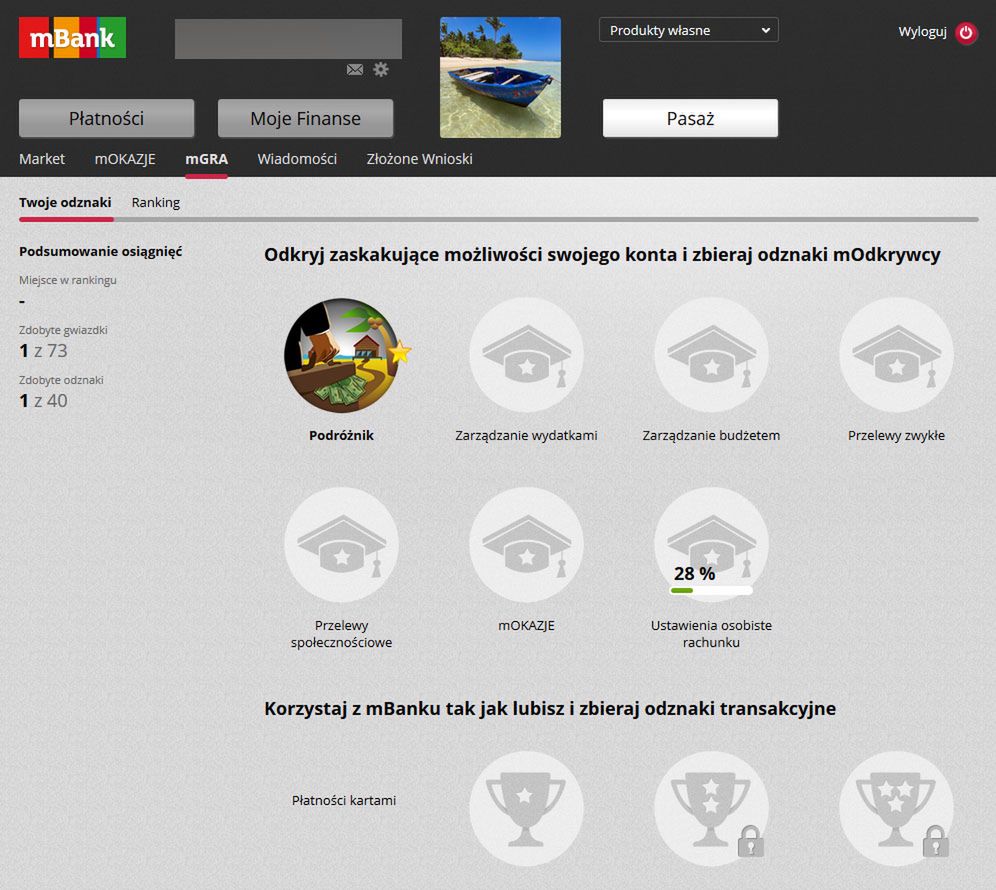This screenshot has width=996, height=890.
Task: Click the '1 z 73' stars count
Action: [43, 351]
